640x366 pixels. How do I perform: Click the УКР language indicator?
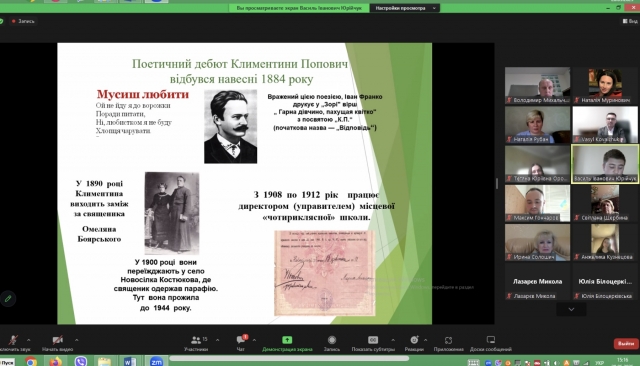[x=599, y=363]
